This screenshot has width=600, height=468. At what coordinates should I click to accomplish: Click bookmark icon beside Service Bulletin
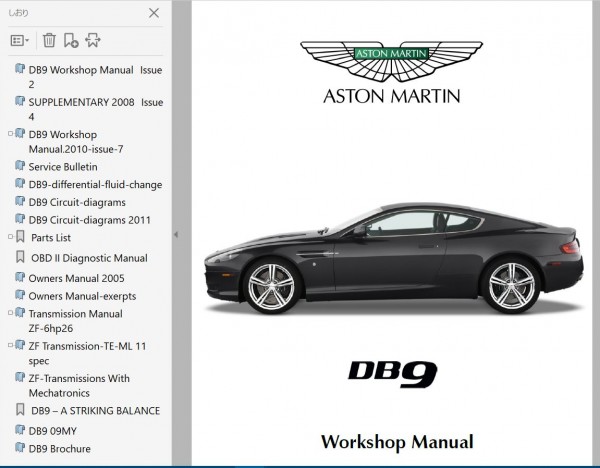(20, 166)
